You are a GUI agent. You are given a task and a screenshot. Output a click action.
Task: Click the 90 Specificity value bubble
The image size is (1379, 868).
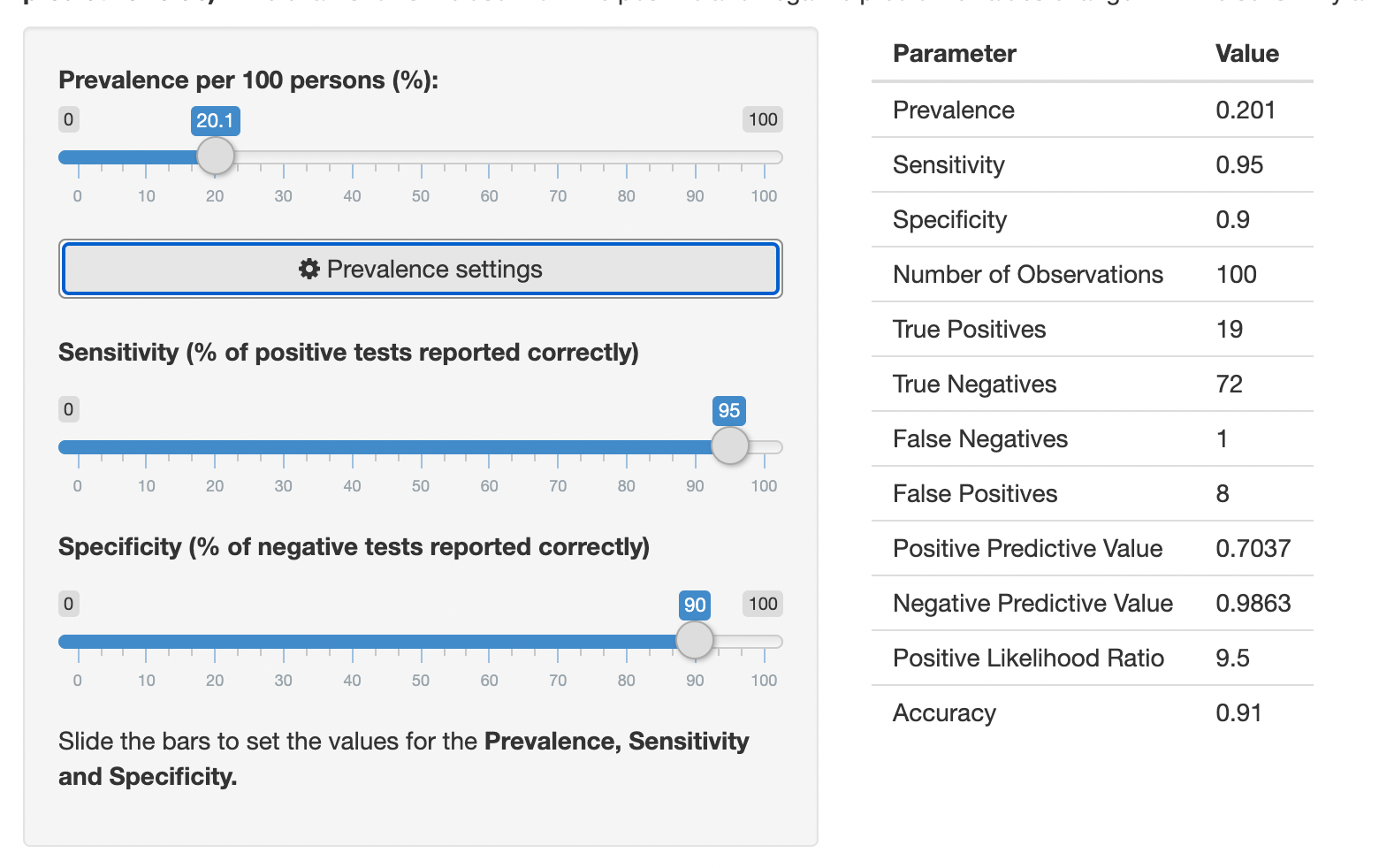(695, 605)
